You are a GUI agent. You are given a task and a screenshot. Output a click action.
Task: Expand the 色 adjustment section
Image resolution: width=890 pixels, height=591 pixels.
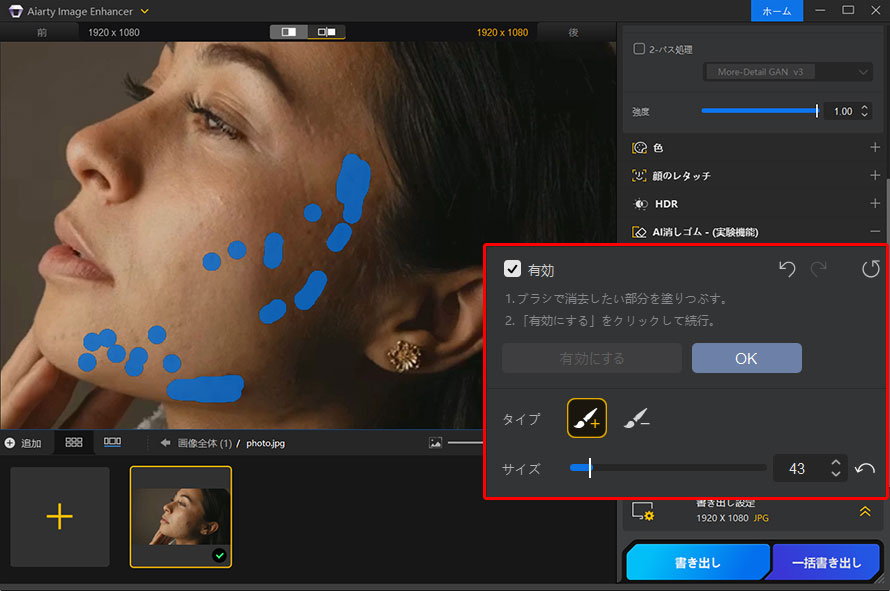point(874,147)
